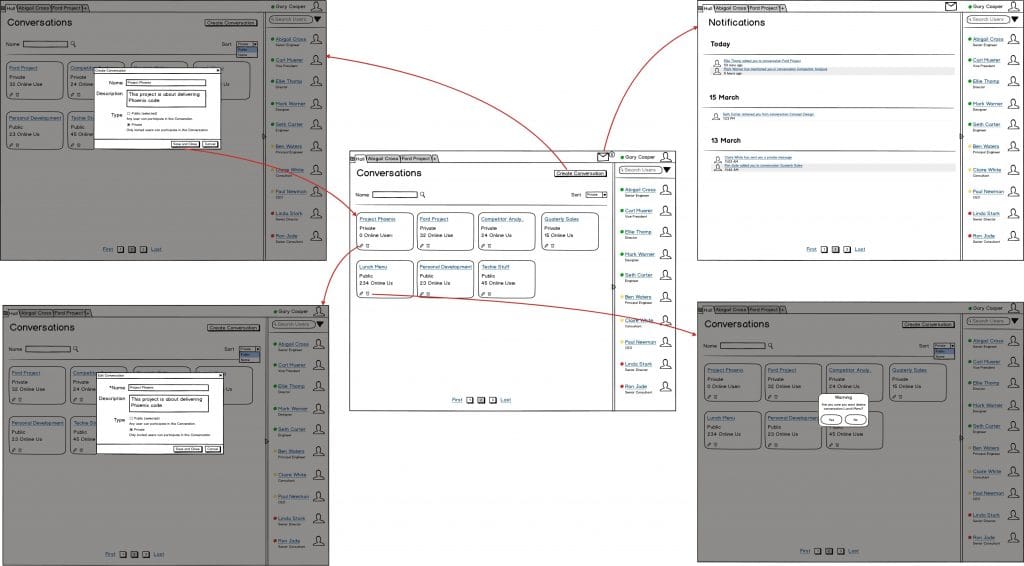Click No in the delete Warning dialog
The image size is (1024, 566).
point(856,420)
